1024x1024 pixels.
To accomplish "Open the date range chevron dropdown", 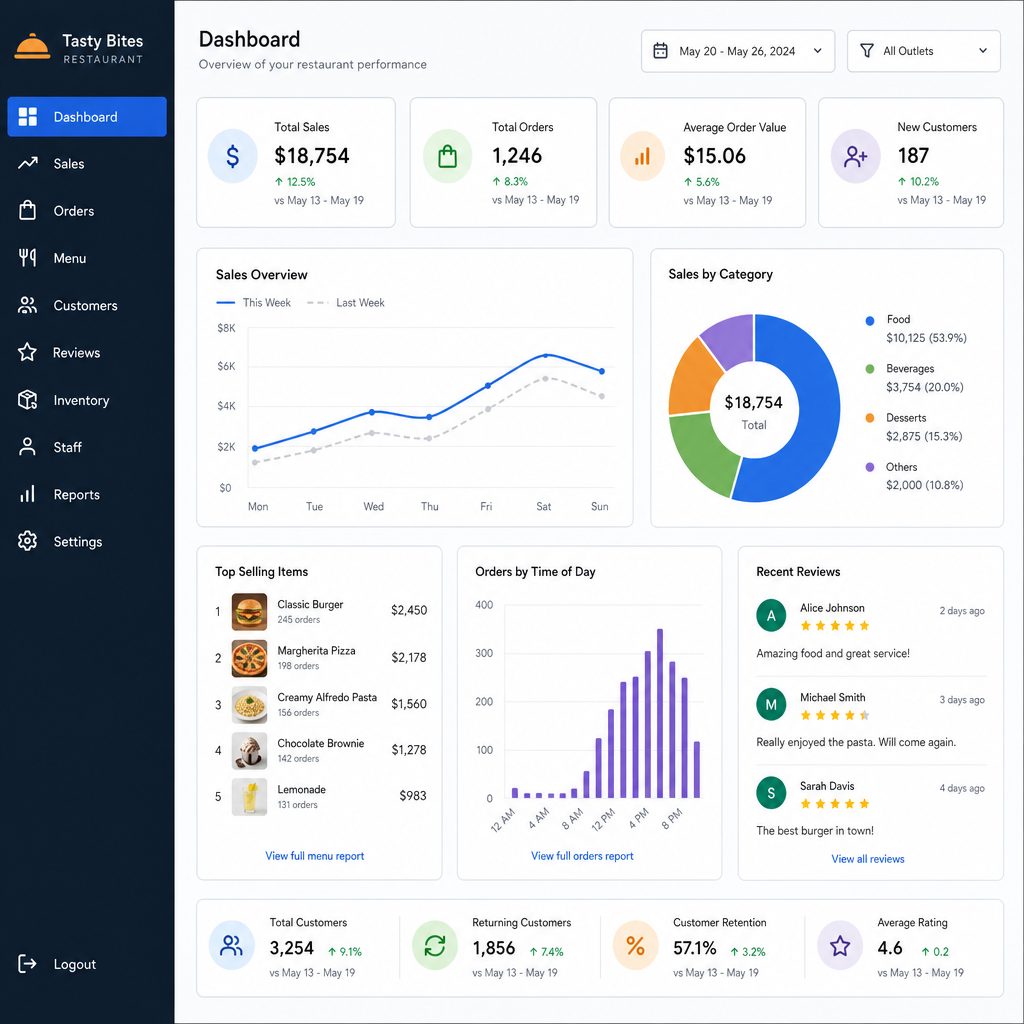I will [x=818, y=51].
